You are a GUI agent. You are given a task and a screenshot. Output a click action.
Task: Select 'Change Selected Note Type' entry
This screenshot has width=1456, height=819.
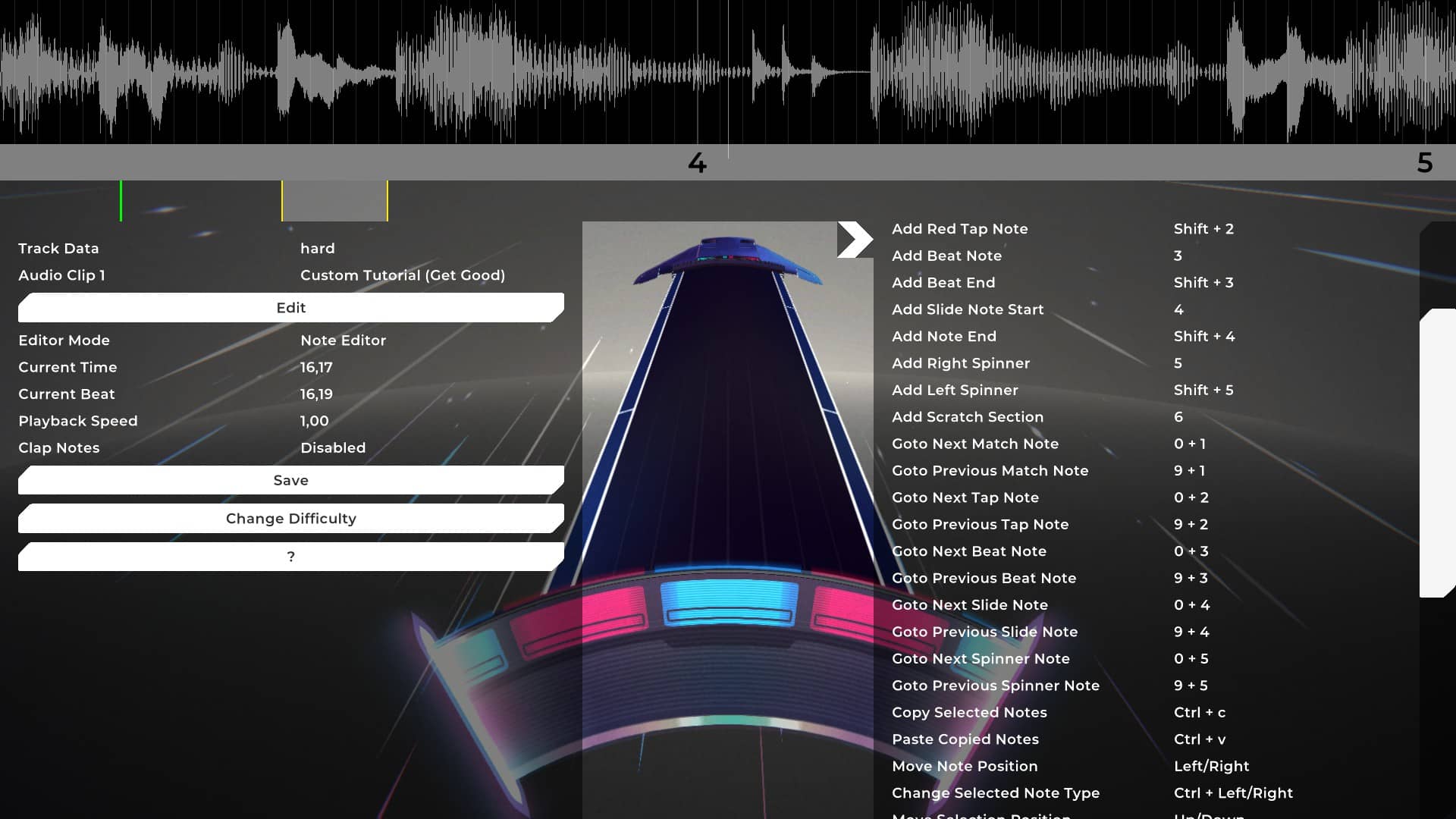click(996, 793)
